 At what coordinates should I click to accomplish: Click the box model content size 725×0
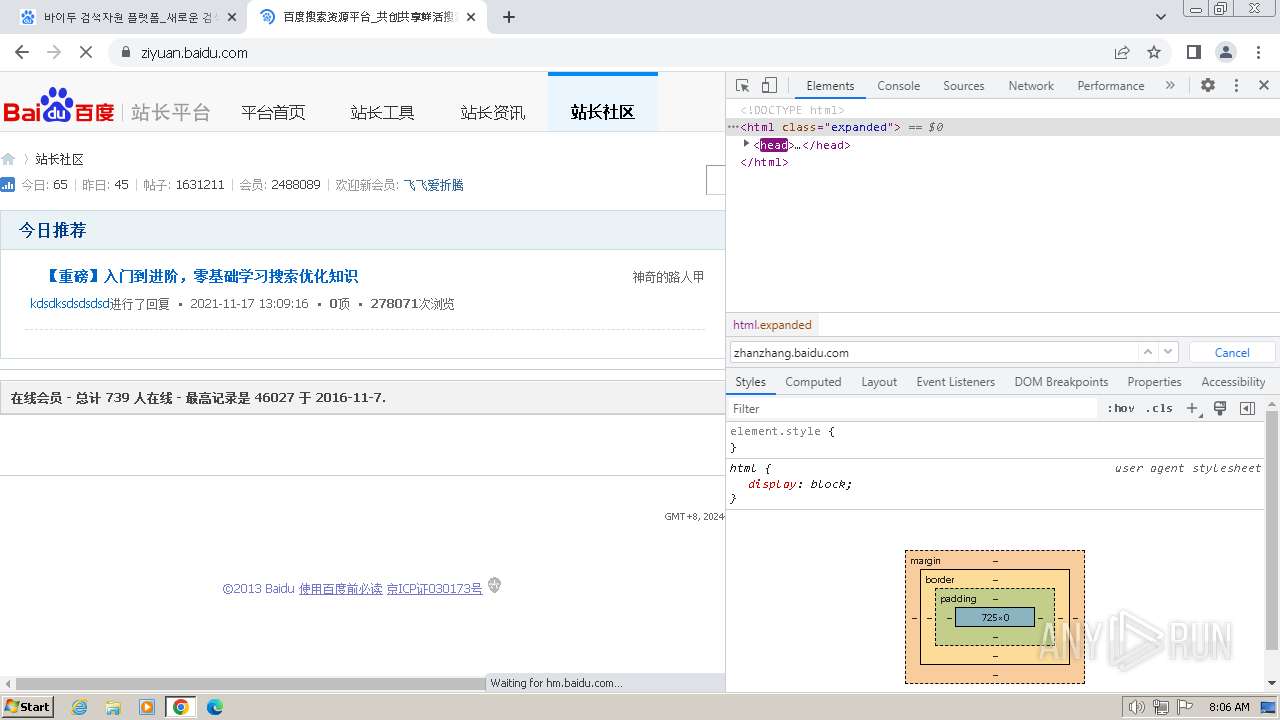pos(995,617)
